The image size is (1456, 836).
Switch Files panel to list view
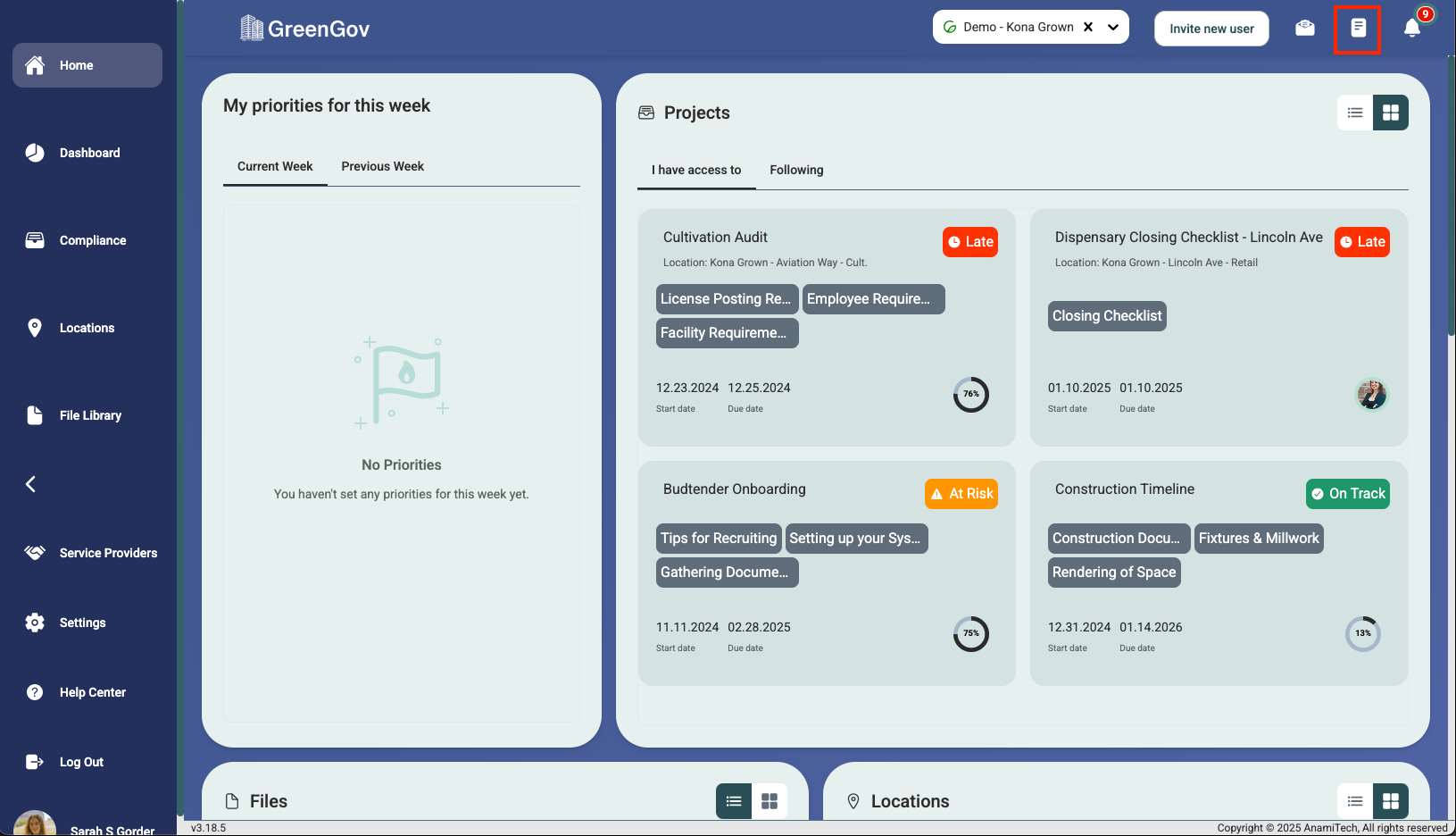[734, 801]
